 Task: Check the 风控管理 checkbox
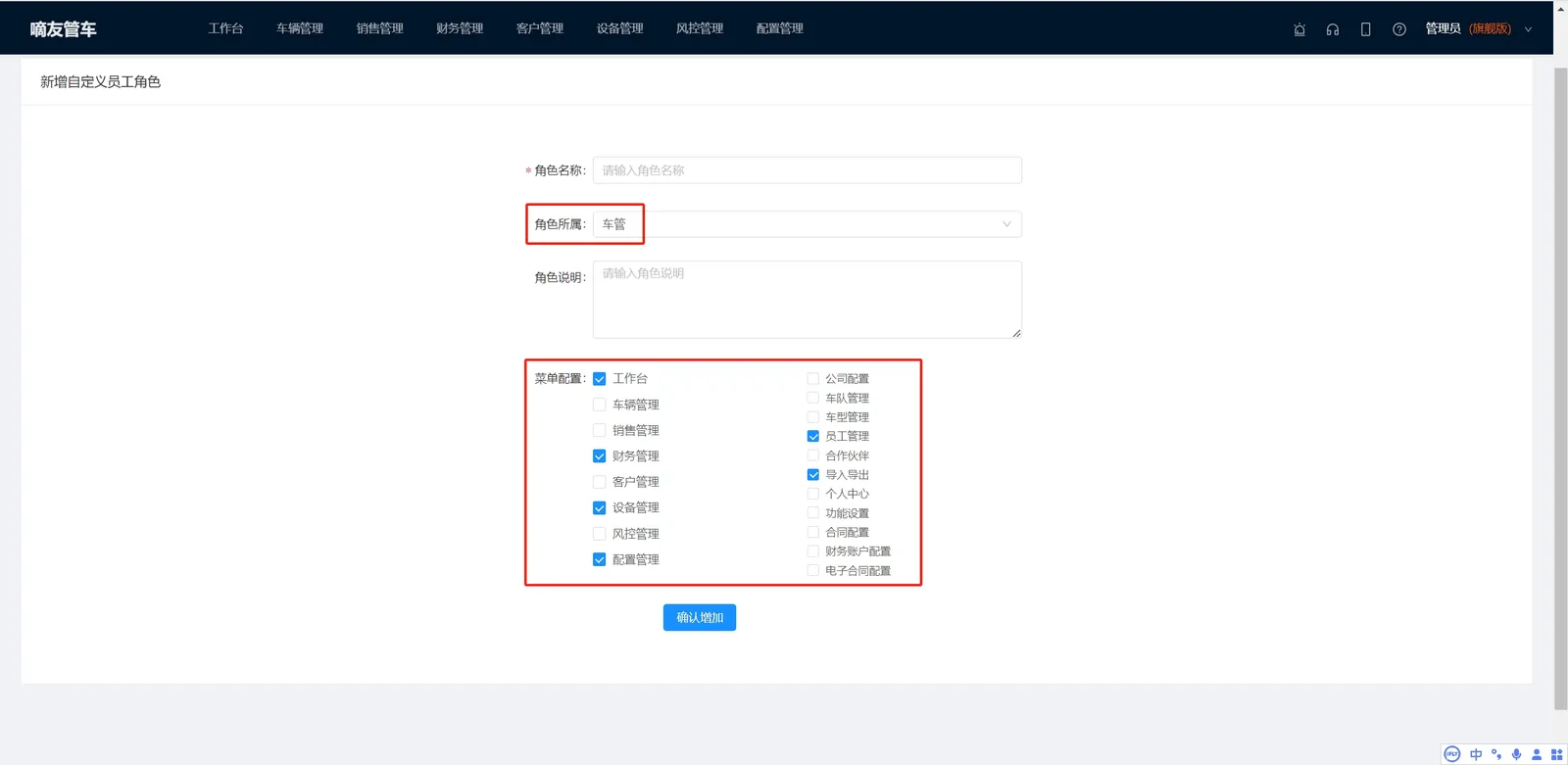(600, 534)
